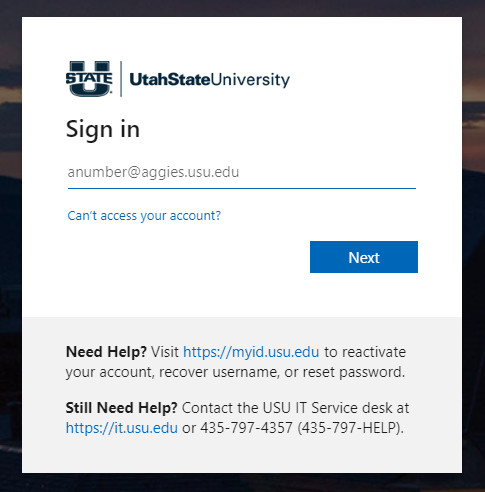Click the blue Next button
This screenshot has height=492, width=485.
pyautogui.click(x=364, y=257)
